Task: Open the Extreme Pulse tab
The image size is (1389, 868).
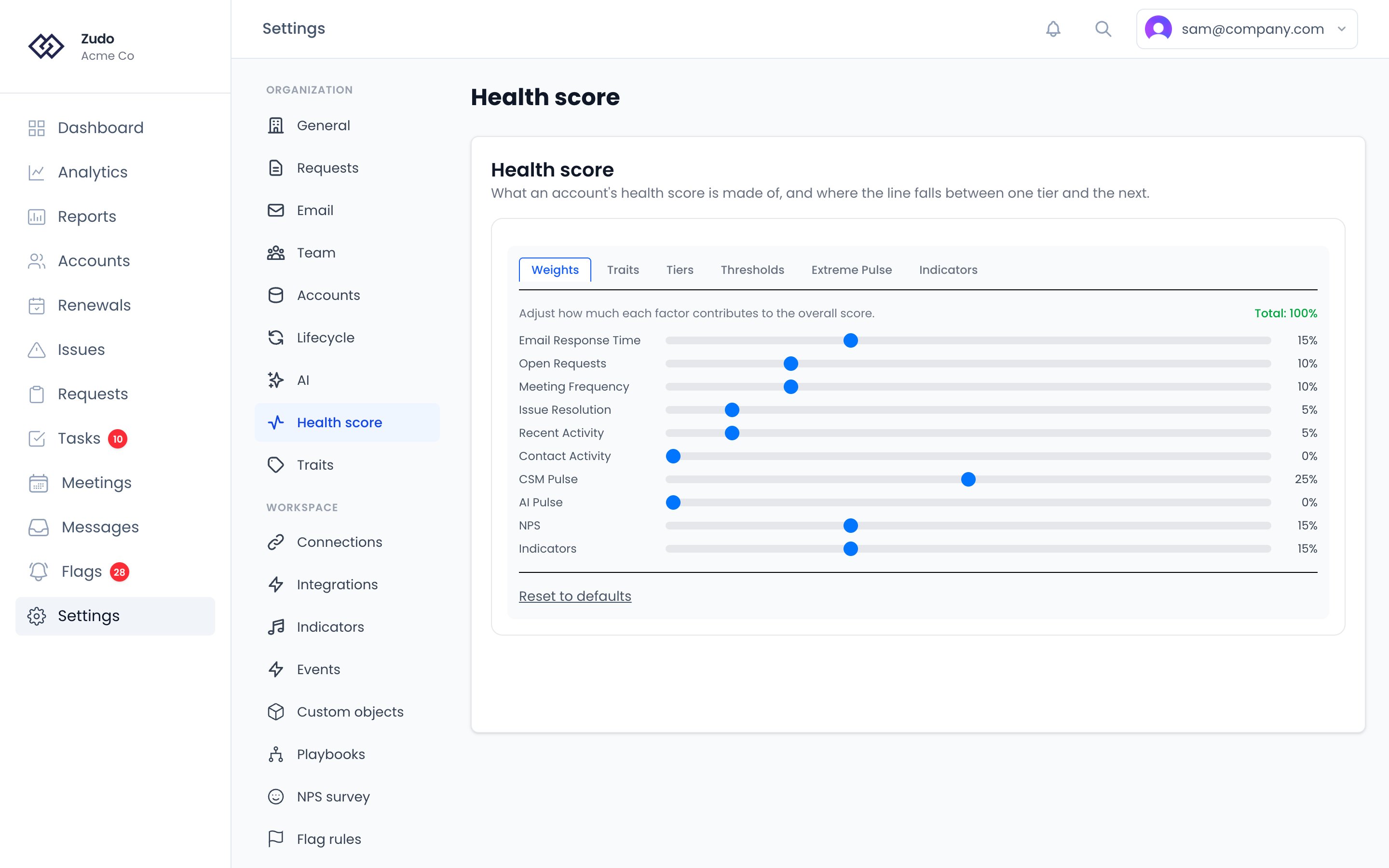Action: tap(851, 270)
